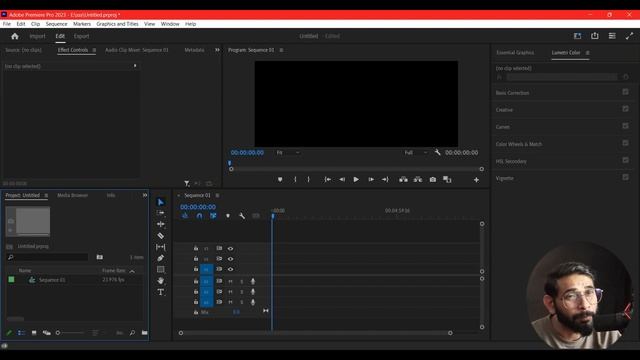Click Name column header in Project

(x=25, y=270)
